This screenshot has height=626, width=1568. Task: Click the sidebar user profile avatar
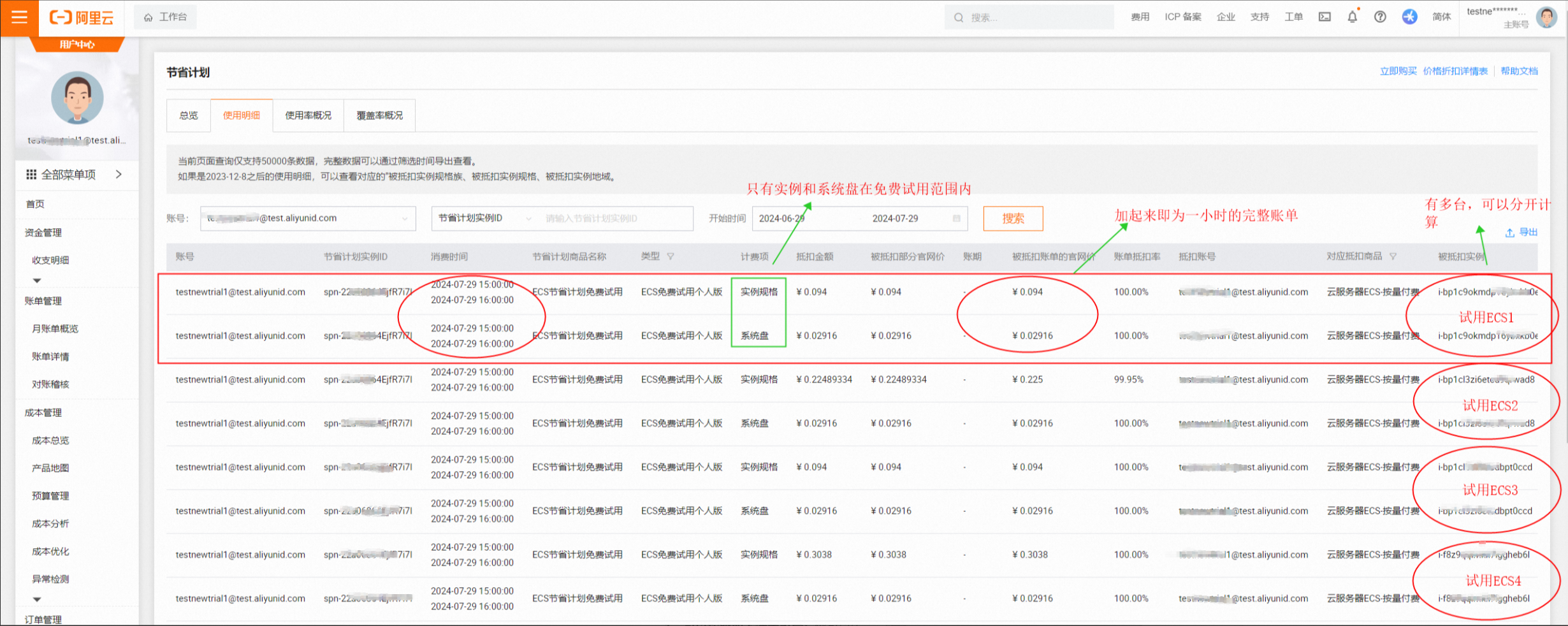tap(77, 98)
